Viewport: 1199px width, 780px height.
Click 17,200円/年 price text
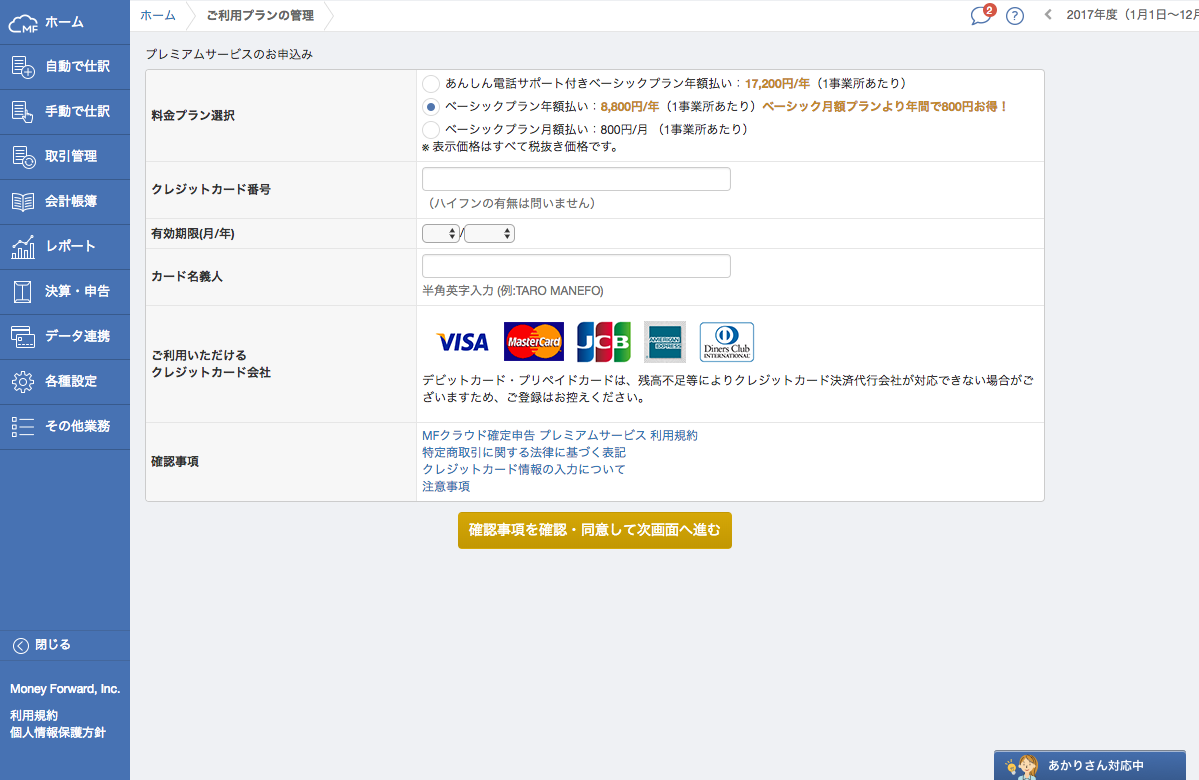[x=777, y=83]
